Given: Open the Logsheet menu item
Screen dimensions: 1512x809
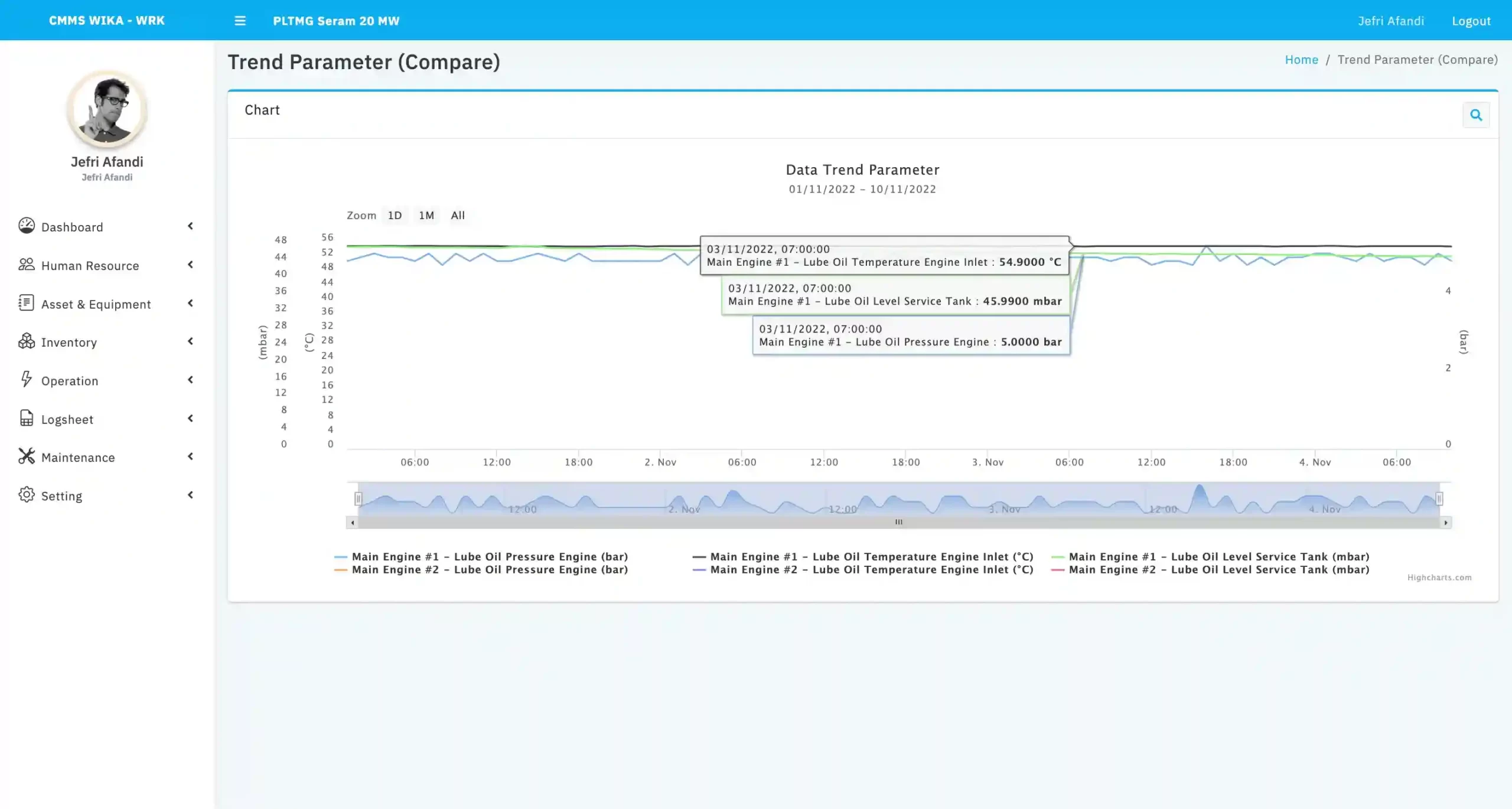Looking at the screenshot, I should (106, 419).
